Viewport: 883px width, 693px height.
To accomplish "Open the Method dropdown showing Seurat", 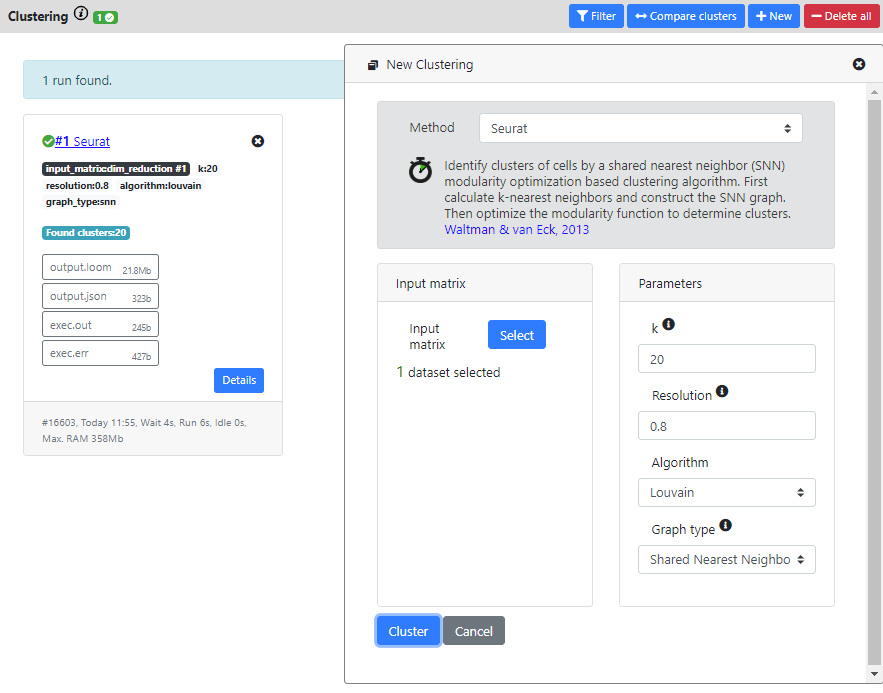I will point(640,128).
